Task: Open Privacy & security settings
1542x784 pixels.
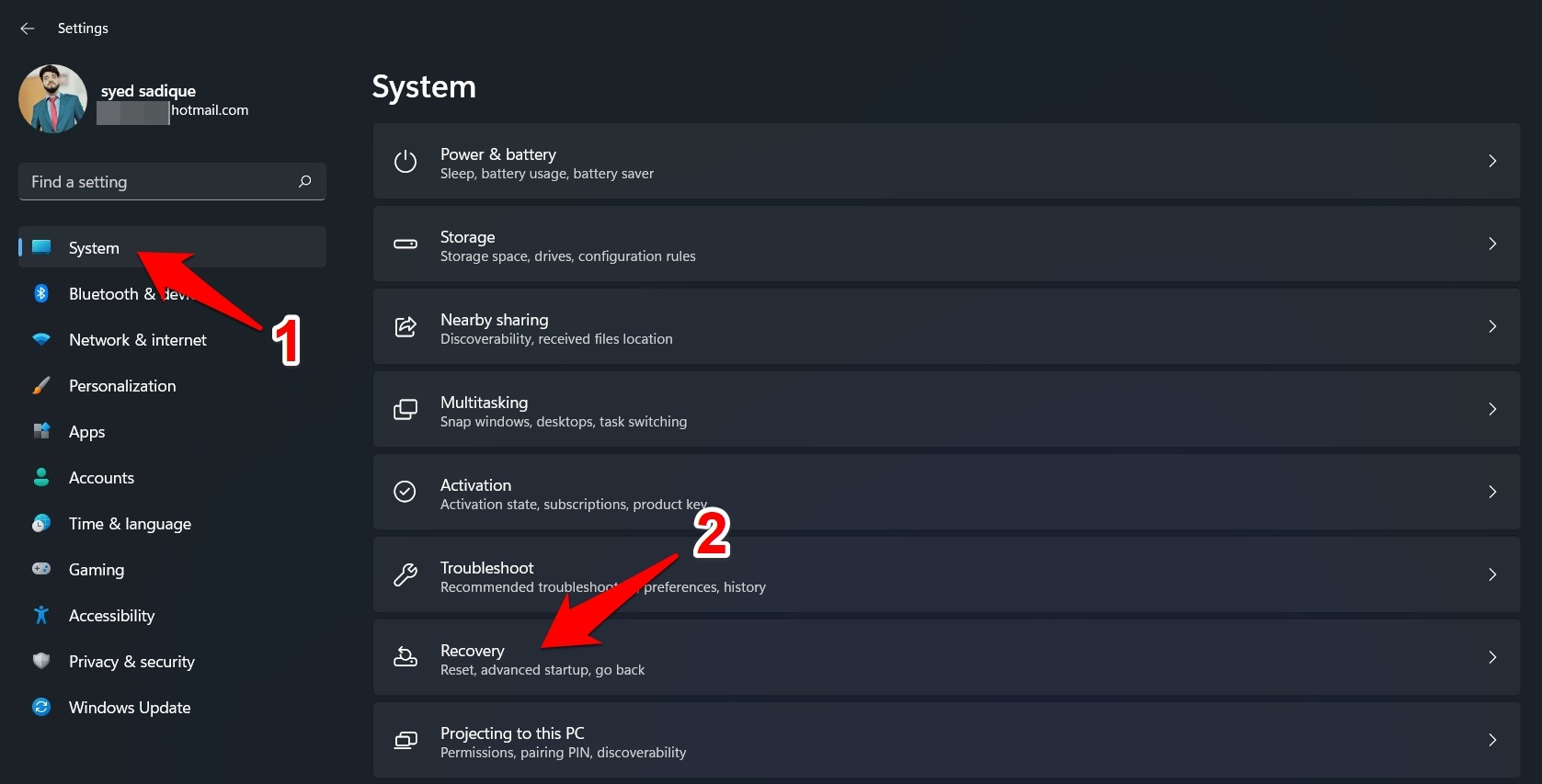Action: tap(131, 662)
